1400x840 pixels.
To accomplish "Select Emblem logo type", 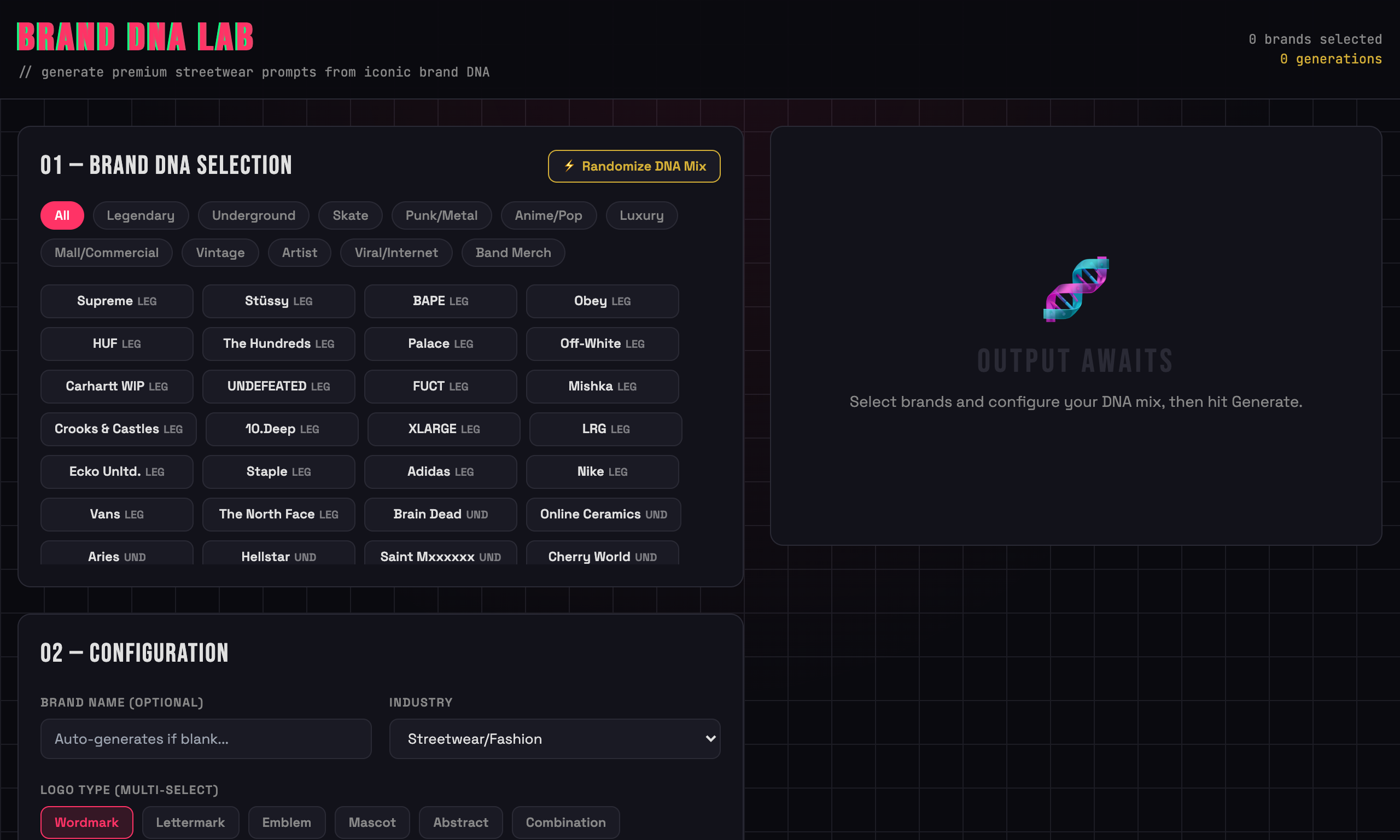I will tap(287, 822).
